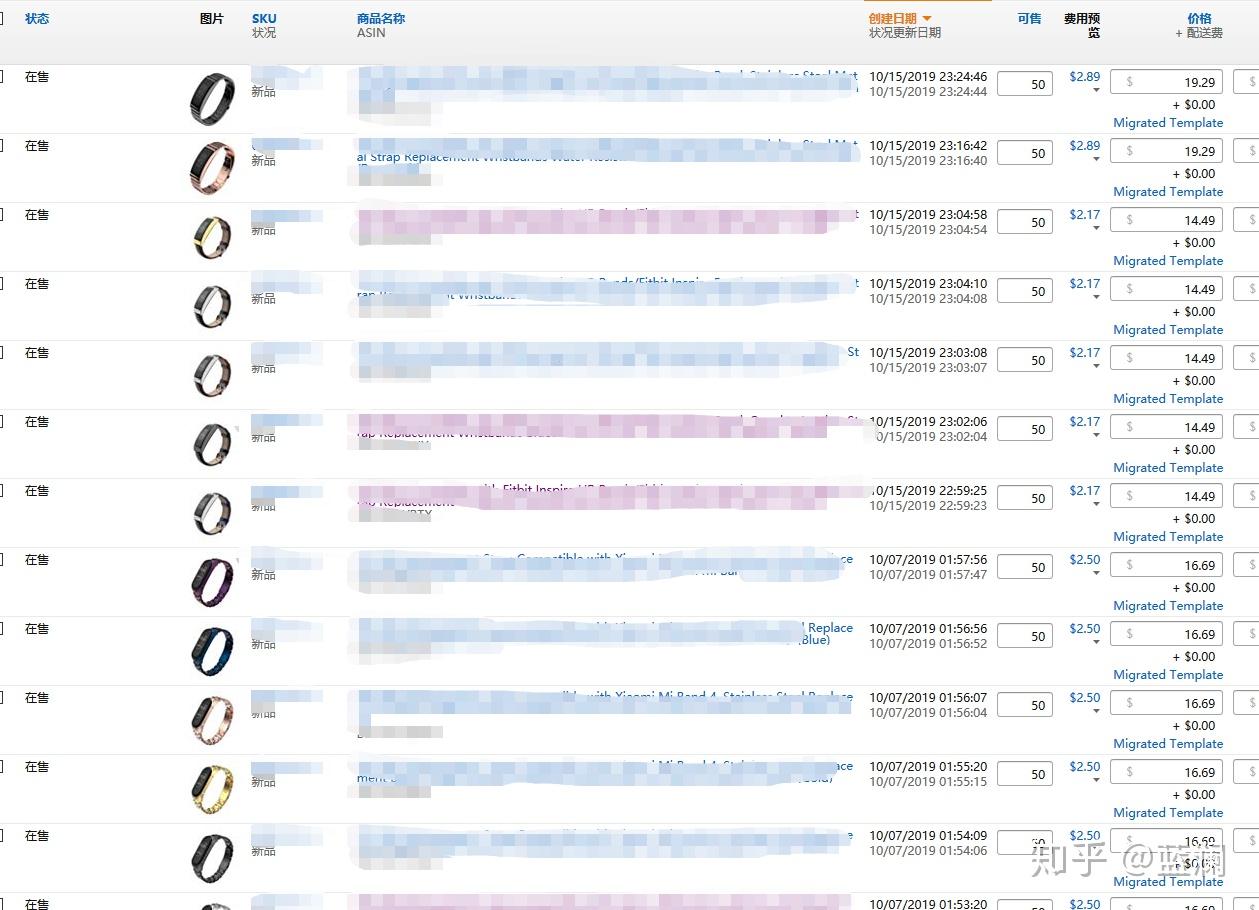This screenshot has width=1259, height=910.
Task: Open the purple Mi Band strap thumbnail
Action: (212, 582)
